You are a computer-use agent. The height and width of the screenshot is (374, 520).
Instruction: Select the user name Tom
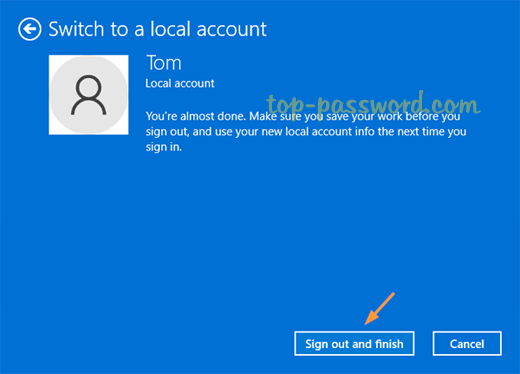coord(164,63)
